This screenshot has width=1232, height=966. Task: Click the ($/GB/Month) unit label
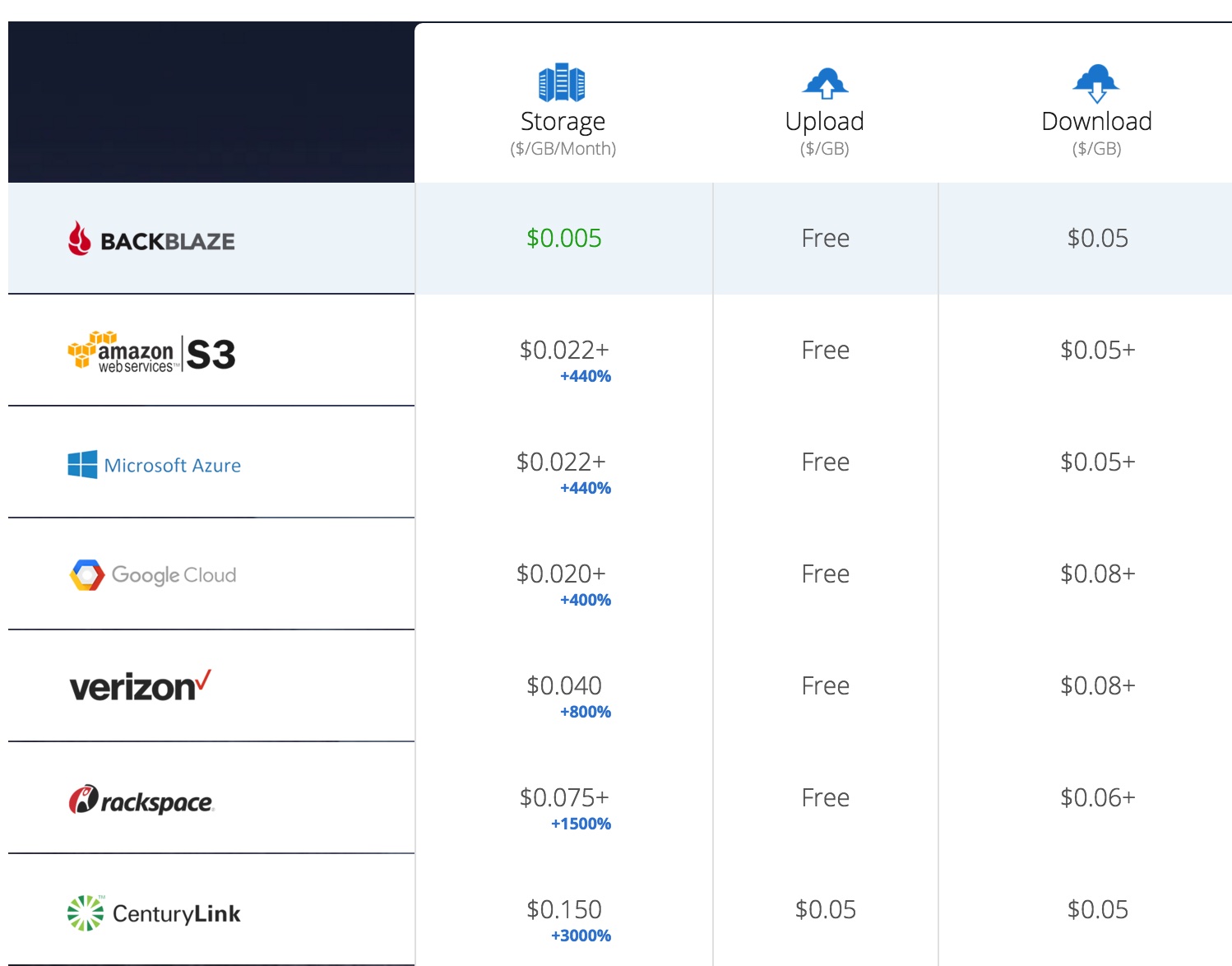tap(563, 149)
